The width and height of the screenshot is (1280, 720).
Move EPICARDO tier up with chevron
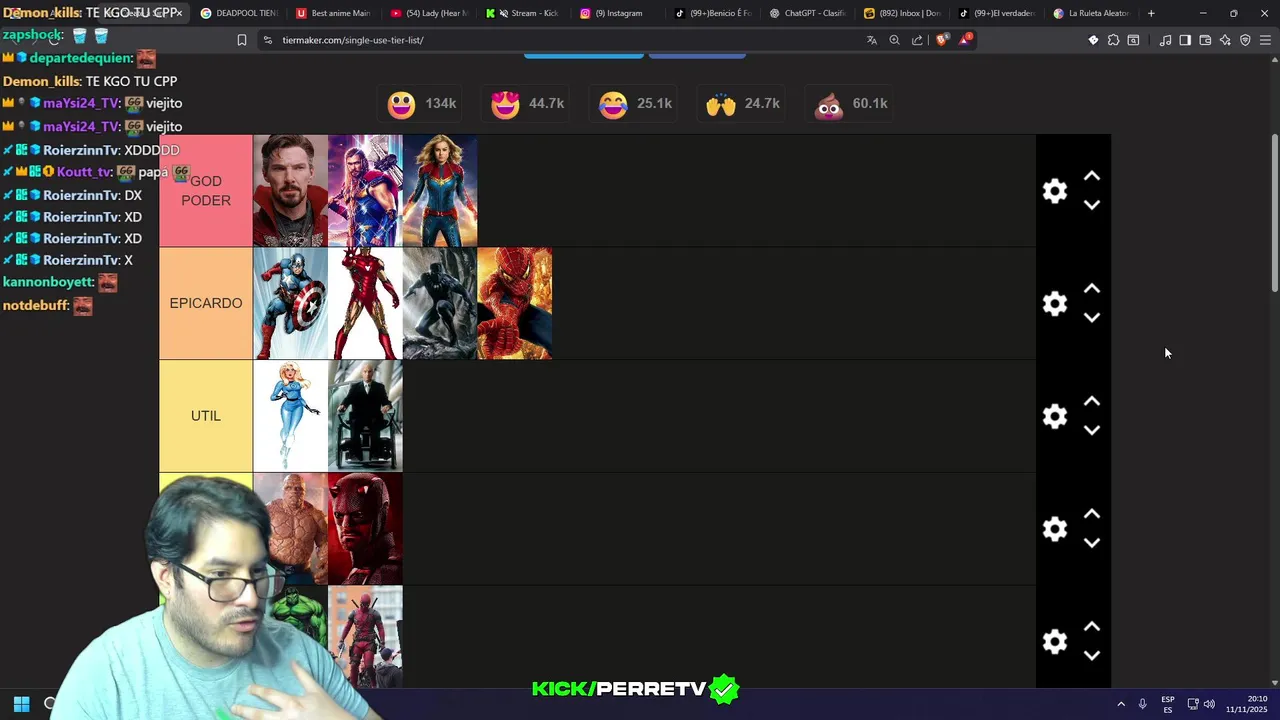[1092, 289]
